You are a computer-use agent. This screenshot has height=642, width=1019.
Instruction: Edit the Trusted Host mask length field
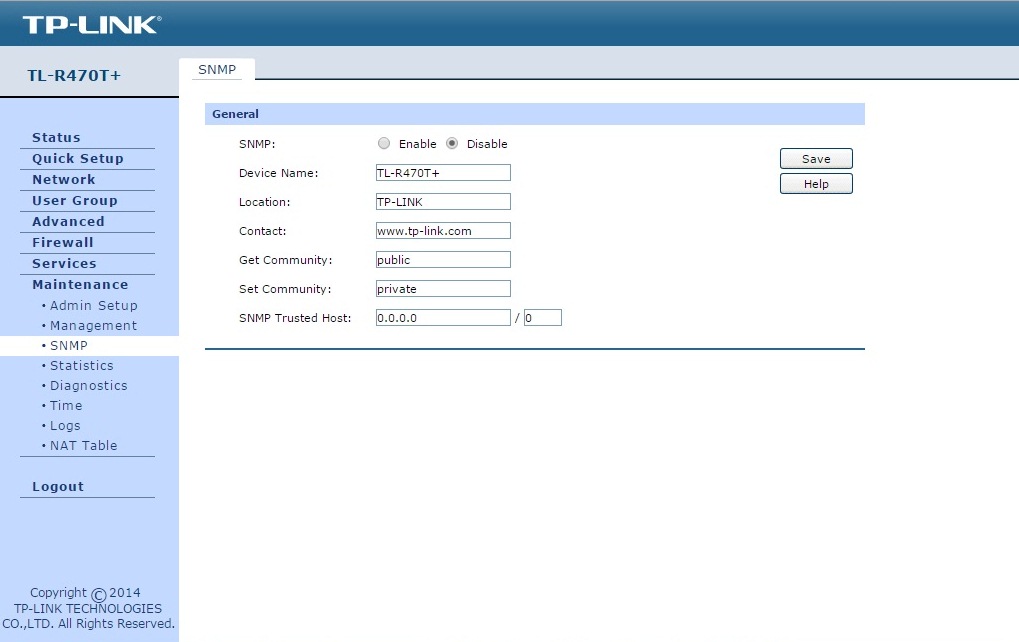pos(543,318)
